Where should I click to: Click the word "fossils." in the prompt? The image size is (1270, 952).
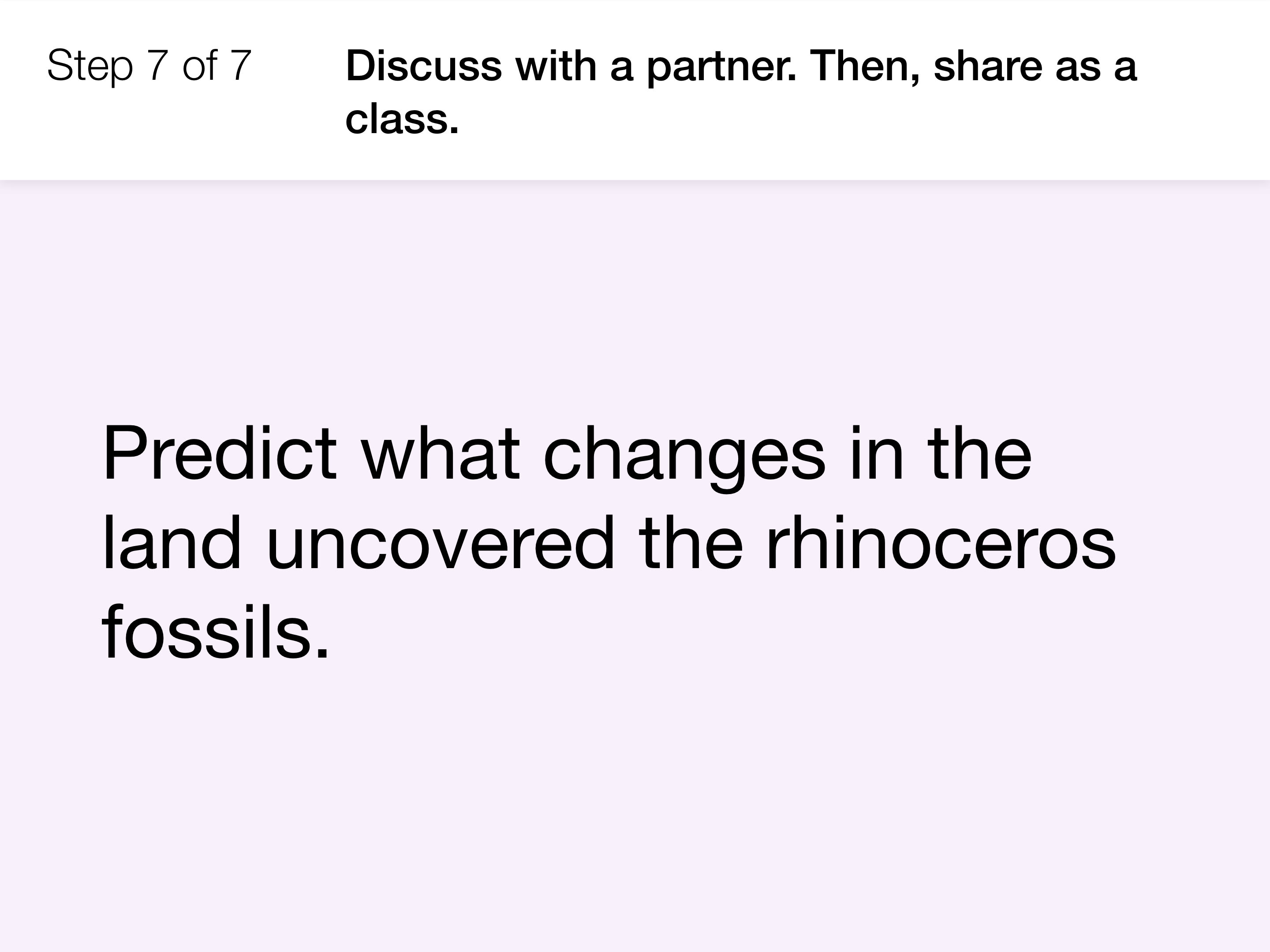click(216, 632)
